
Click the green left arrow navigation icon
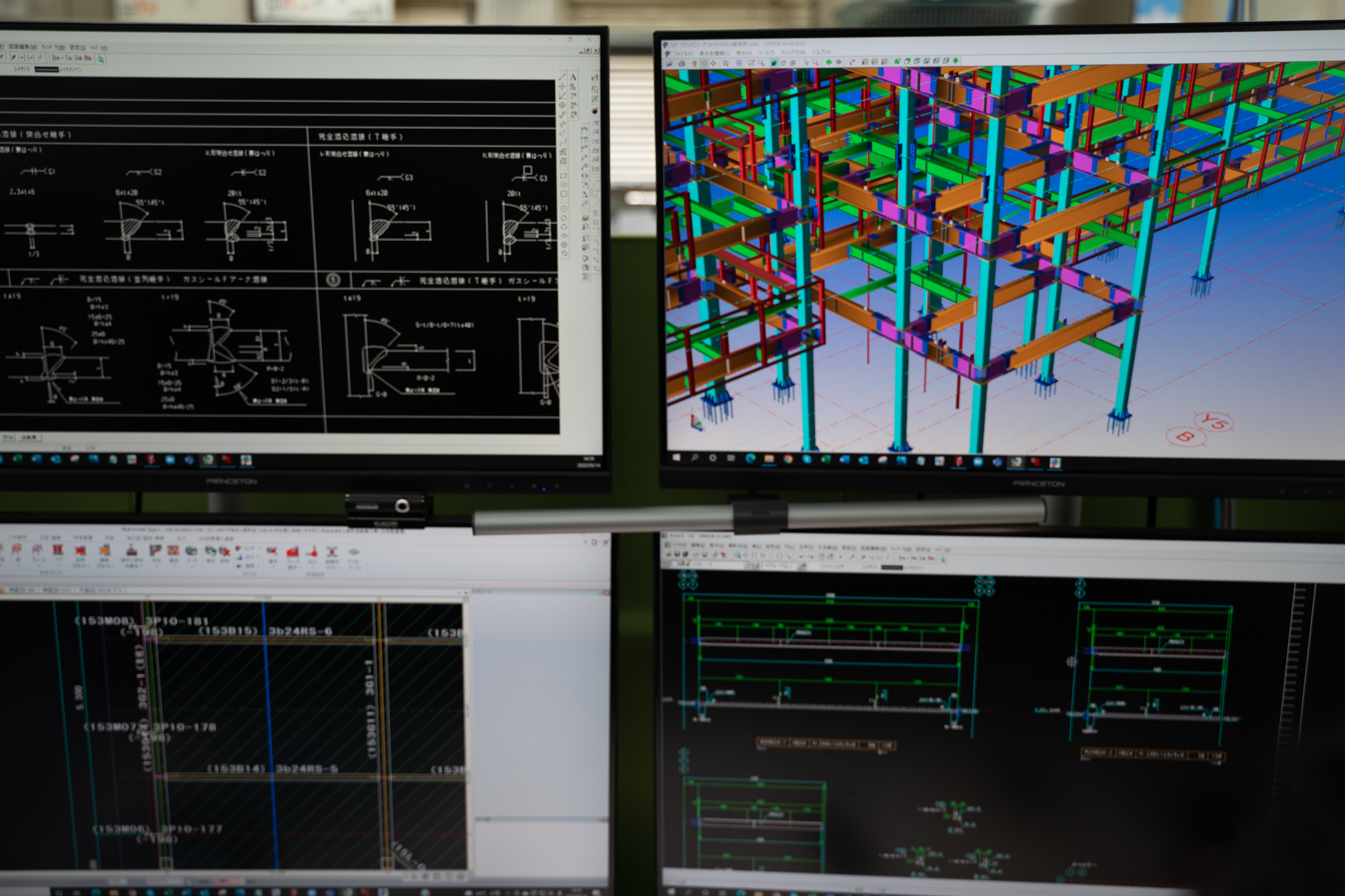pos(828,62)
